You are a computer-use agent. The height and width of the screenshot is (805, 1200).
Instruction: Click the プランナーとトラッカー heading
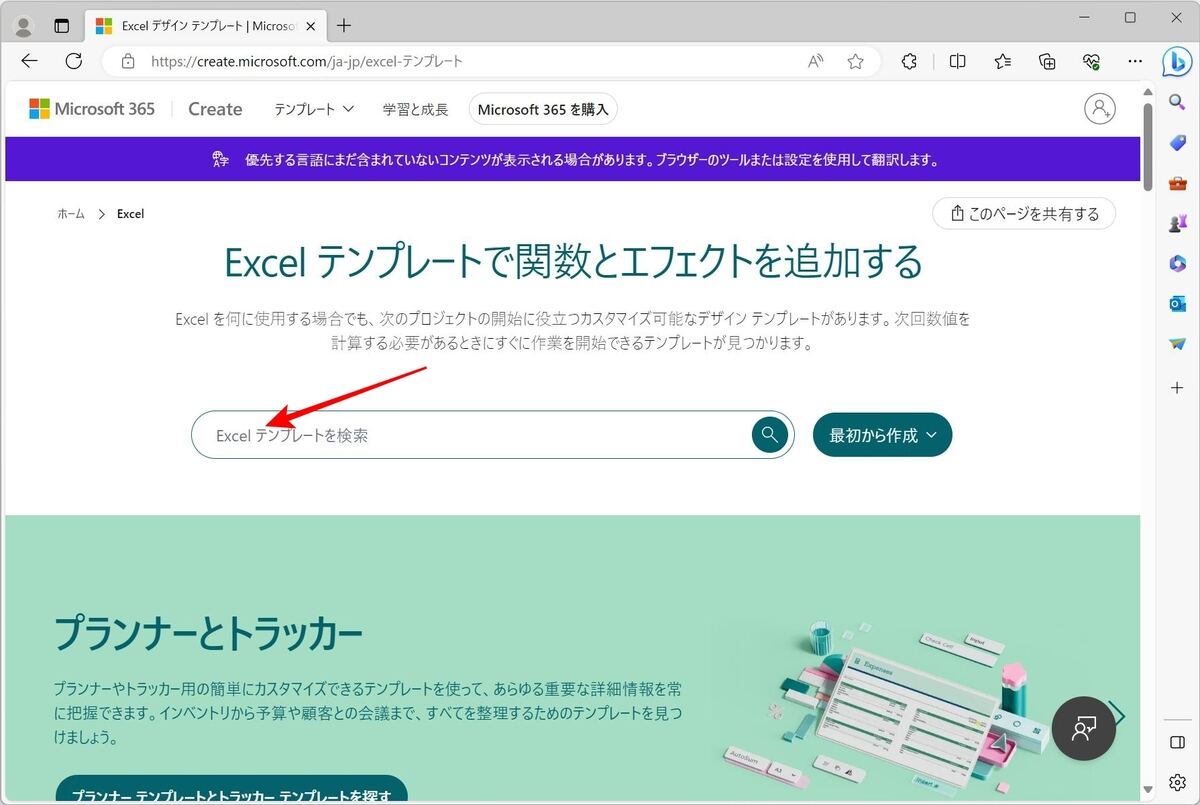coord(208,632)
